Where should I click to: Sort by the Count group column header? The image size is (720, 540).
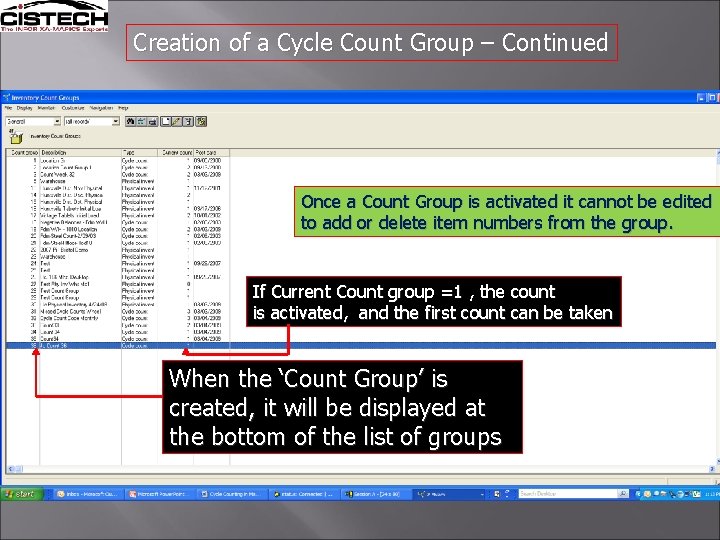23,152
